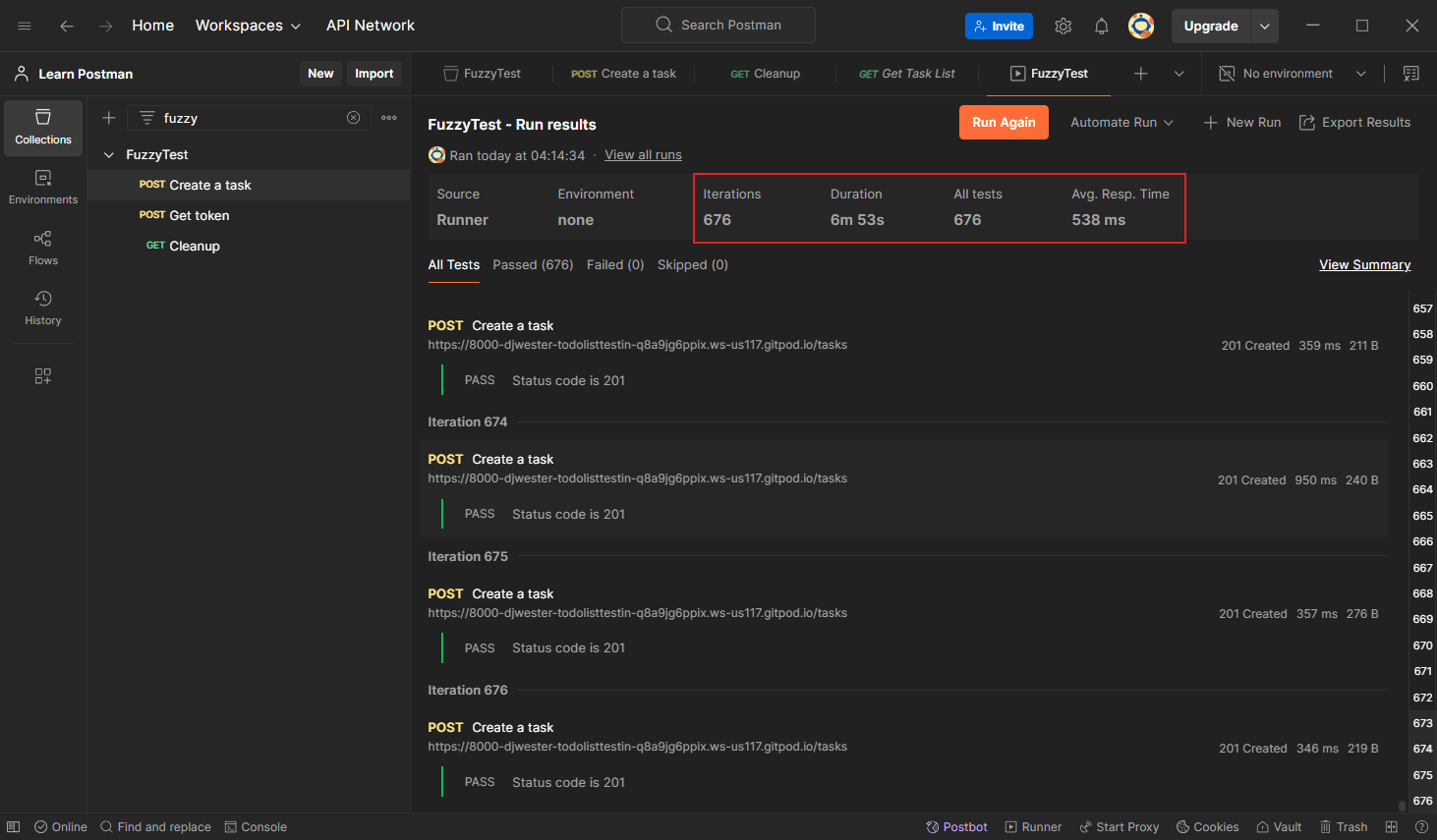Go forward with the right arrow

tap(105, 26)
